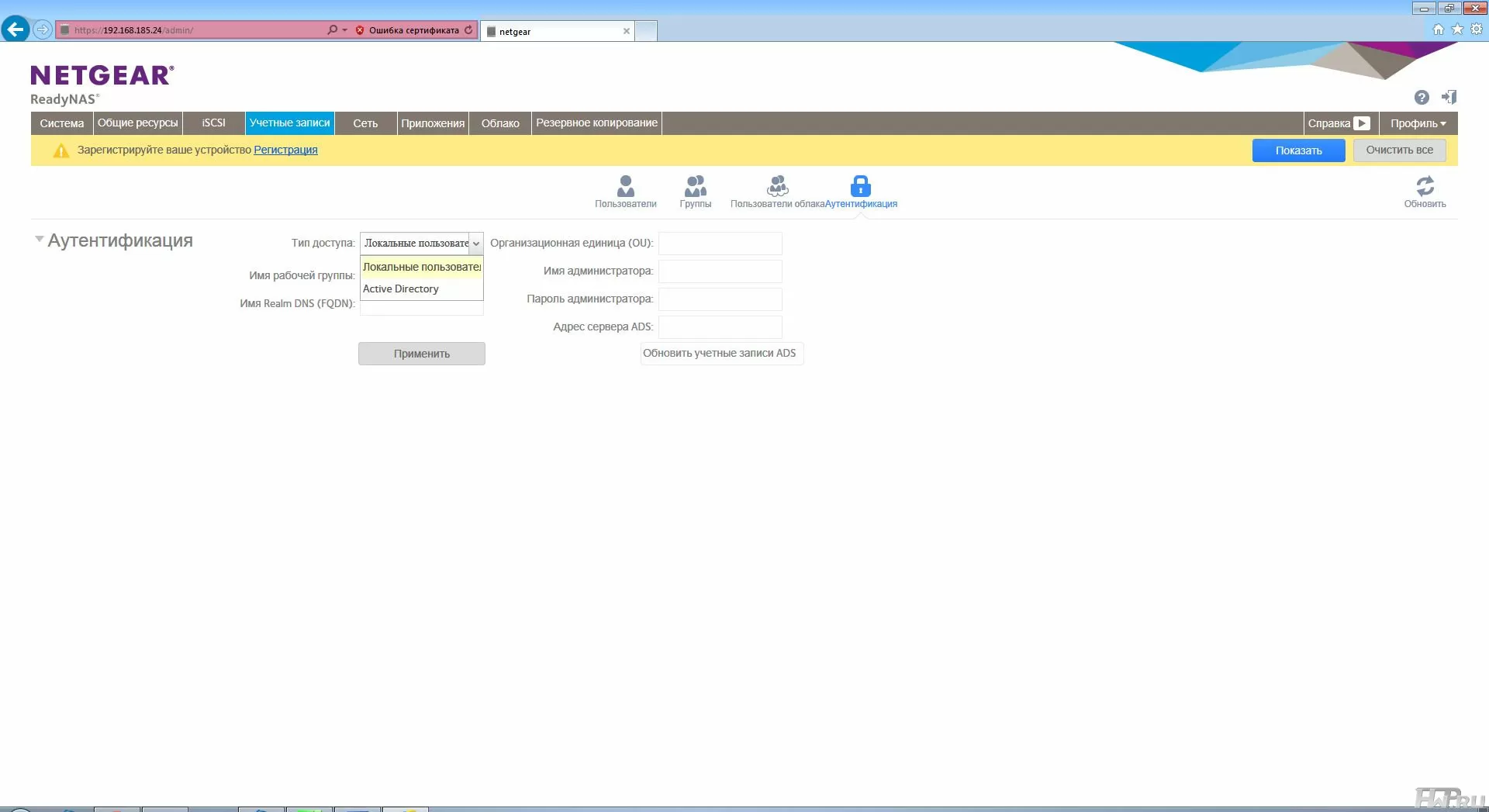Click the Refresh (Обновить) arrows icon

coord(1425,187)
